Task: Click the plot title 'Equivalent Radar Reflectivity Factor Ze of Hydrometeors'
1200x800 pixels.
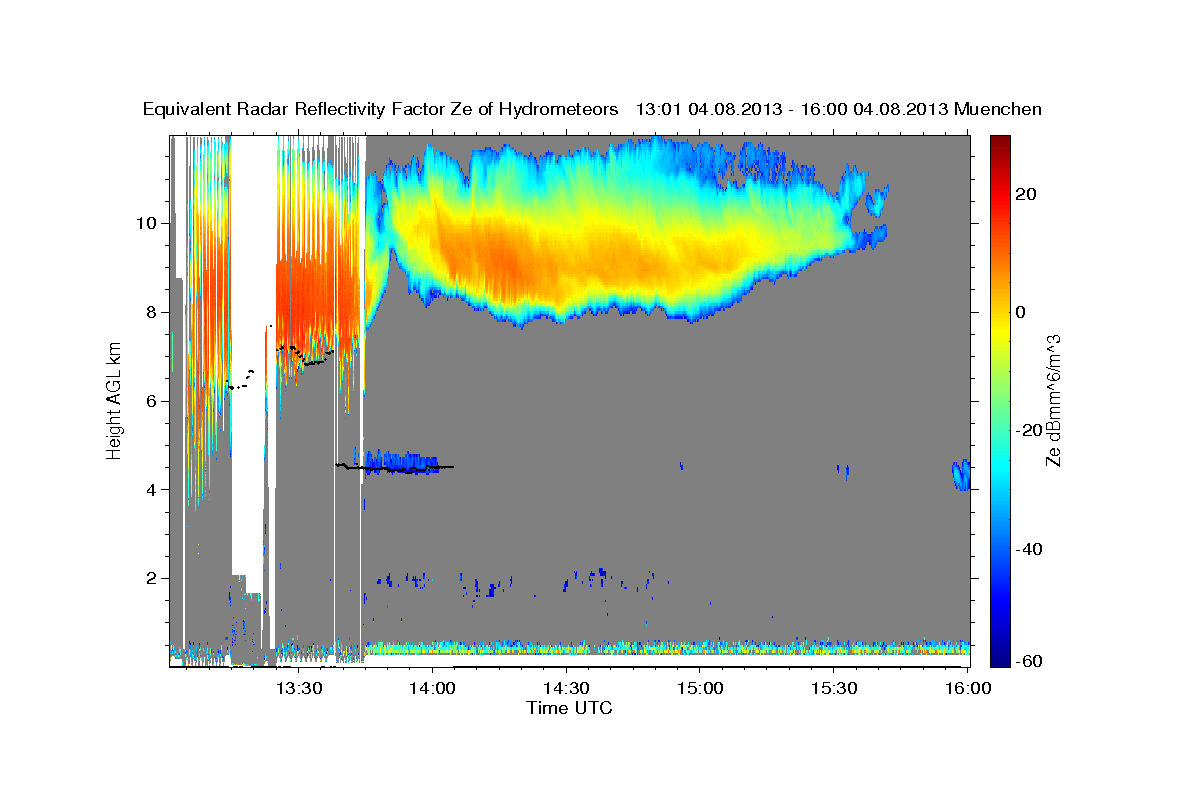Action: click(381, 109)
